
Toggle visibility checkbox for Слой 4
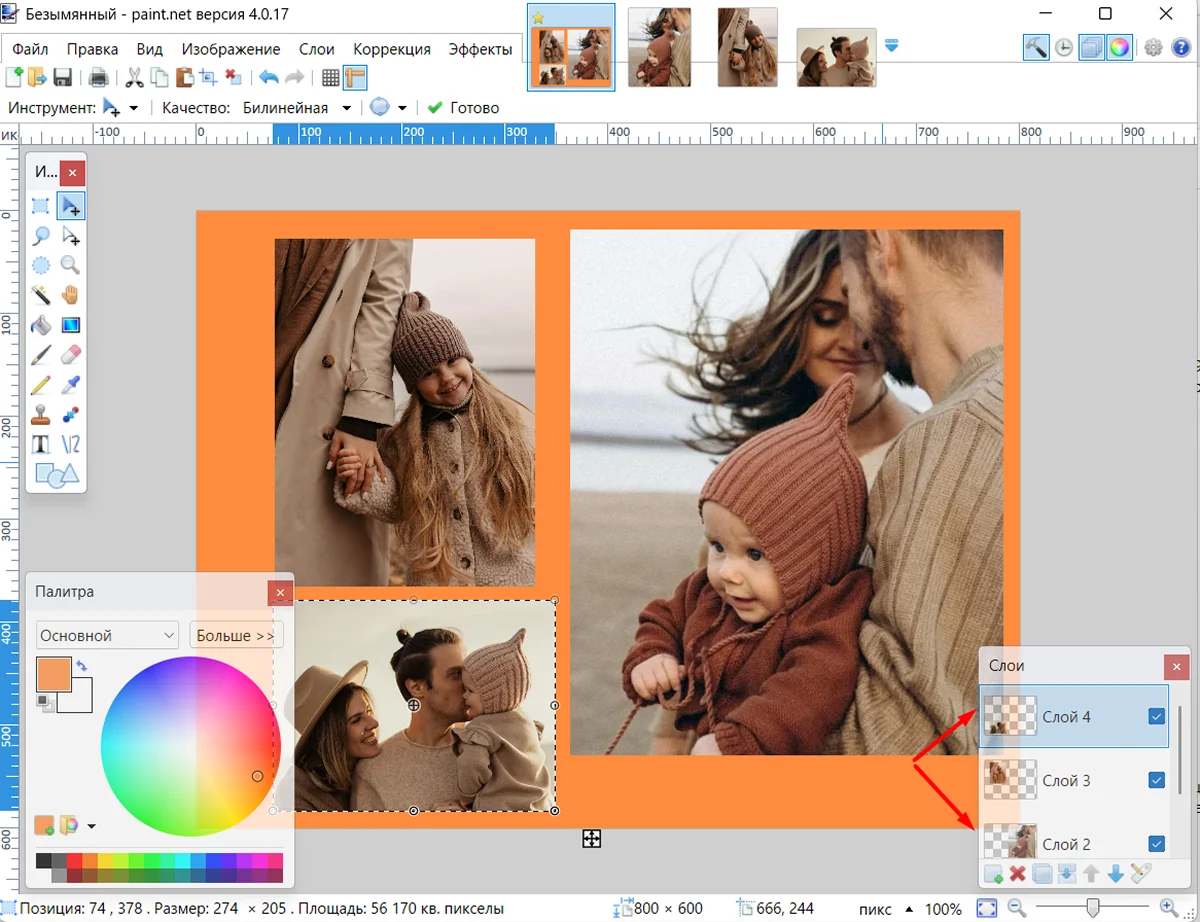pos(1157,716)
